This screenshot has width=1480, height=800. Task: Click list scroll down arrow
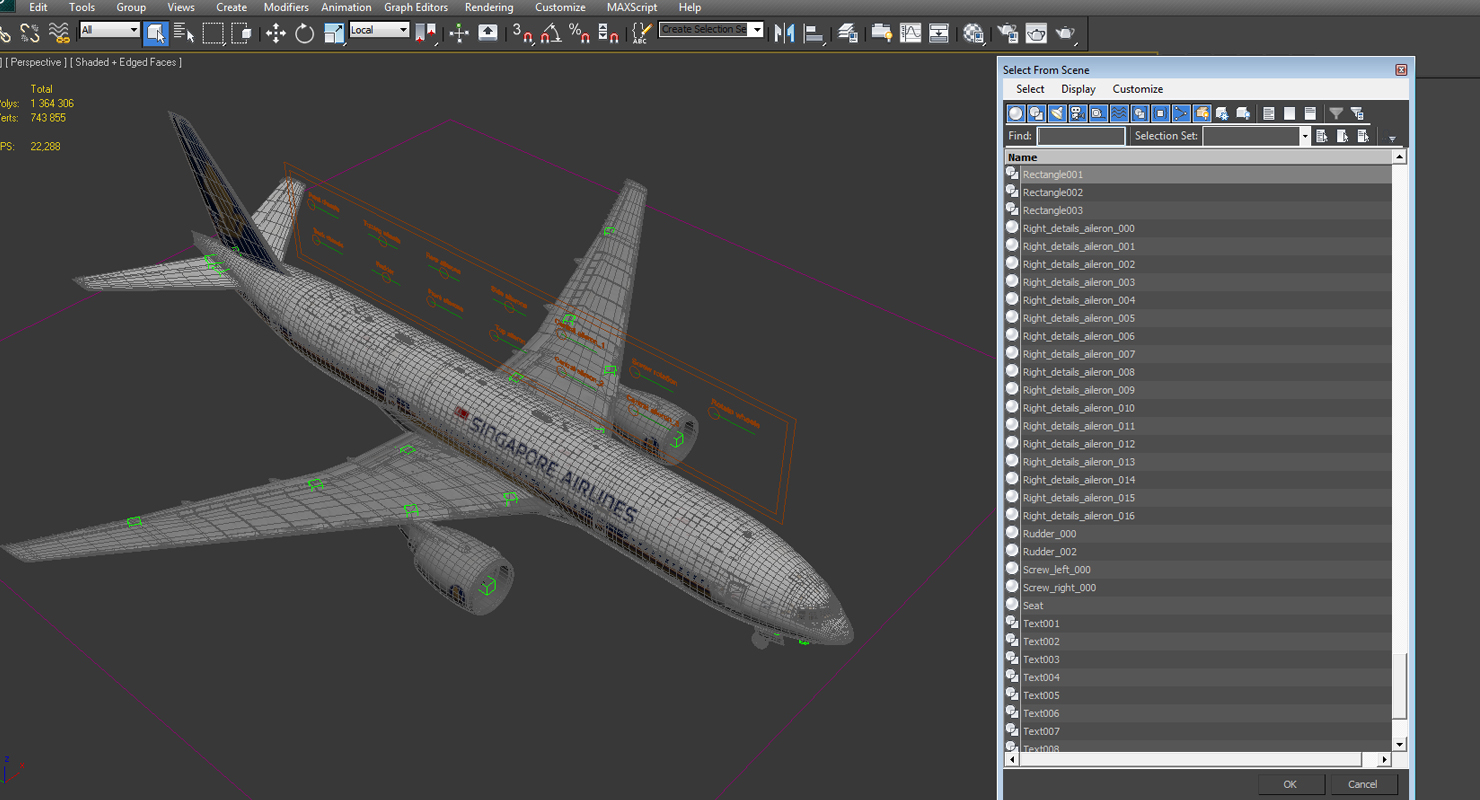(1399, 744)
